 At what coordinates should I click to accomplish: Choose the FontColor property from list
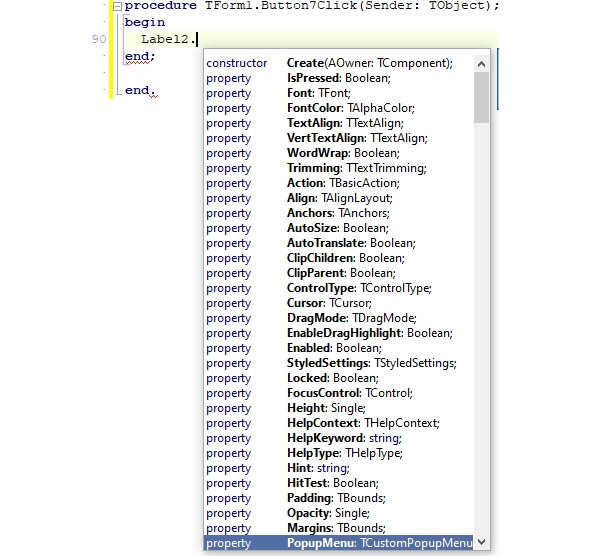tap(338, 108)
